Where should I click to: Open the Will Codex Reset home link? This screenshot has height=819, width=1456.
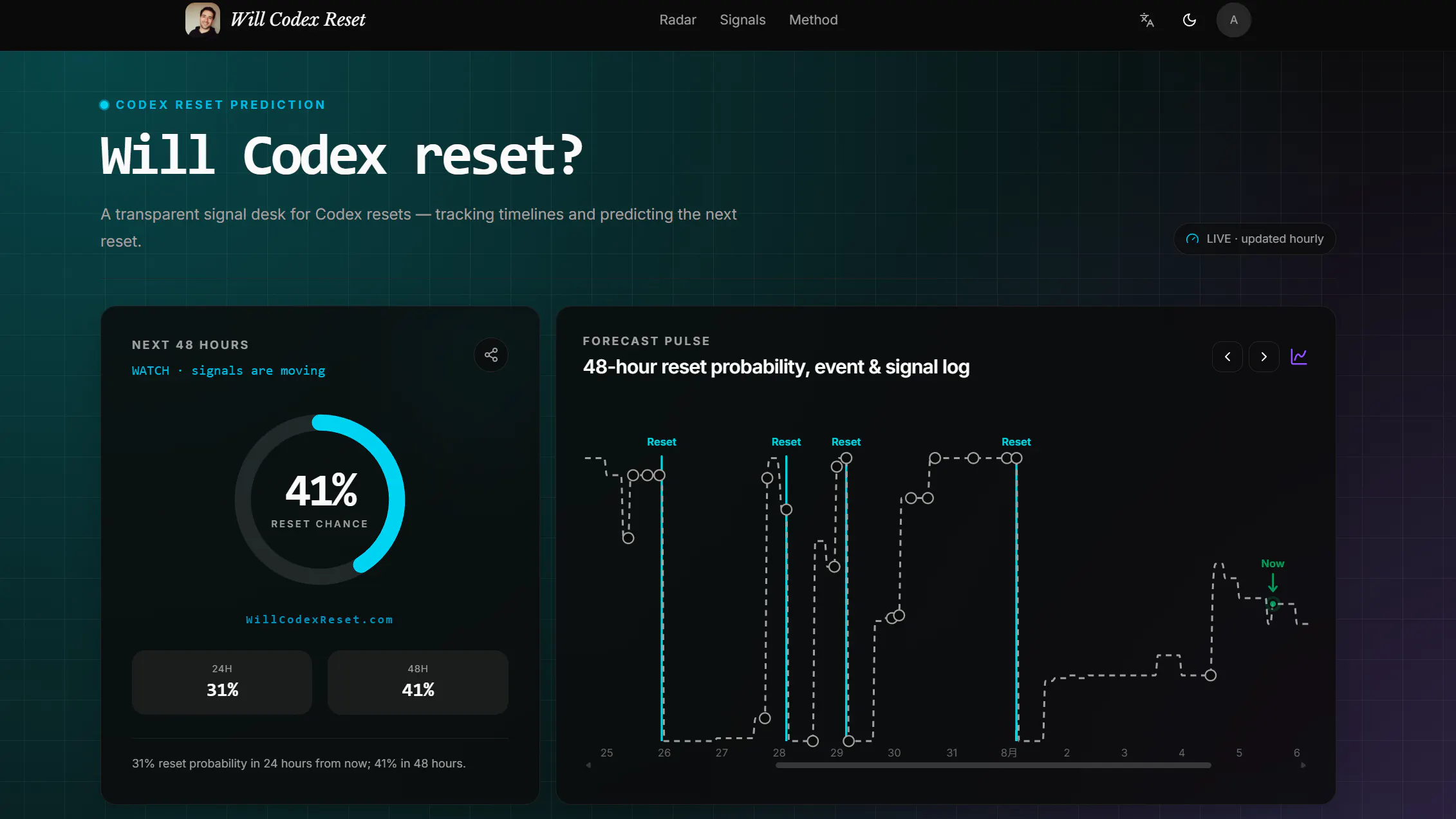298,19
